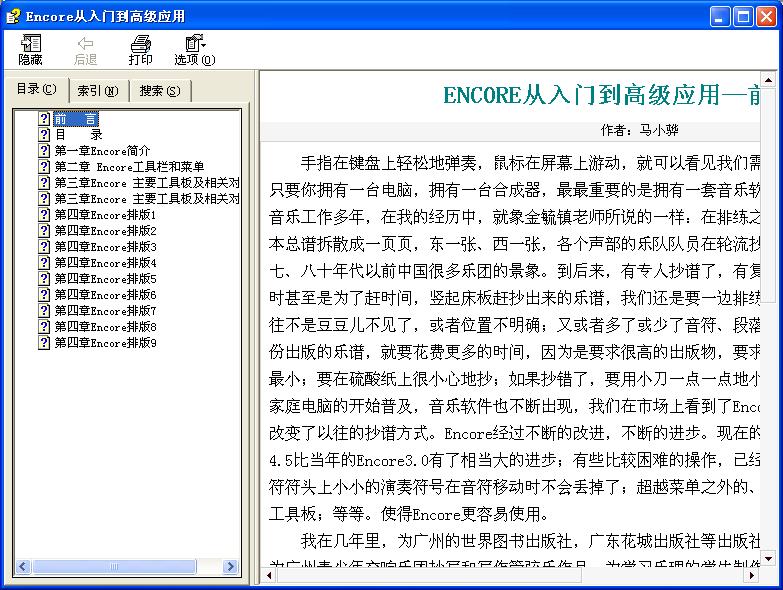
Task: Maximize the Encore help window
Action: [743, 17]
